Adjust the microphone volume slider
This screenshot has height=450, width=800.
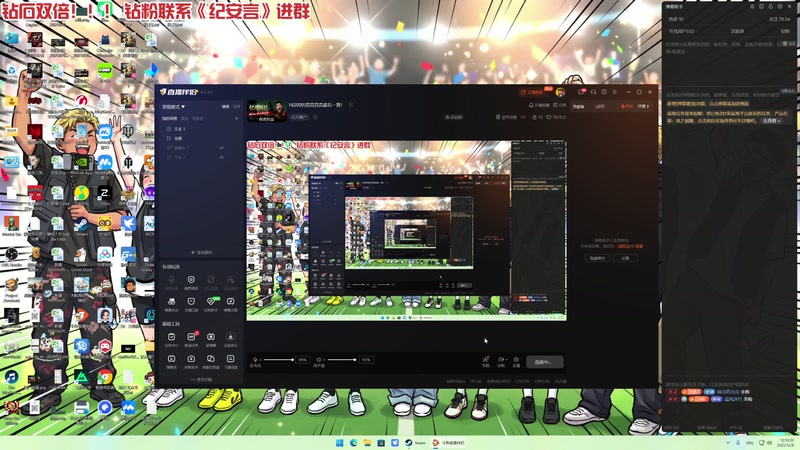pos(278,360)
